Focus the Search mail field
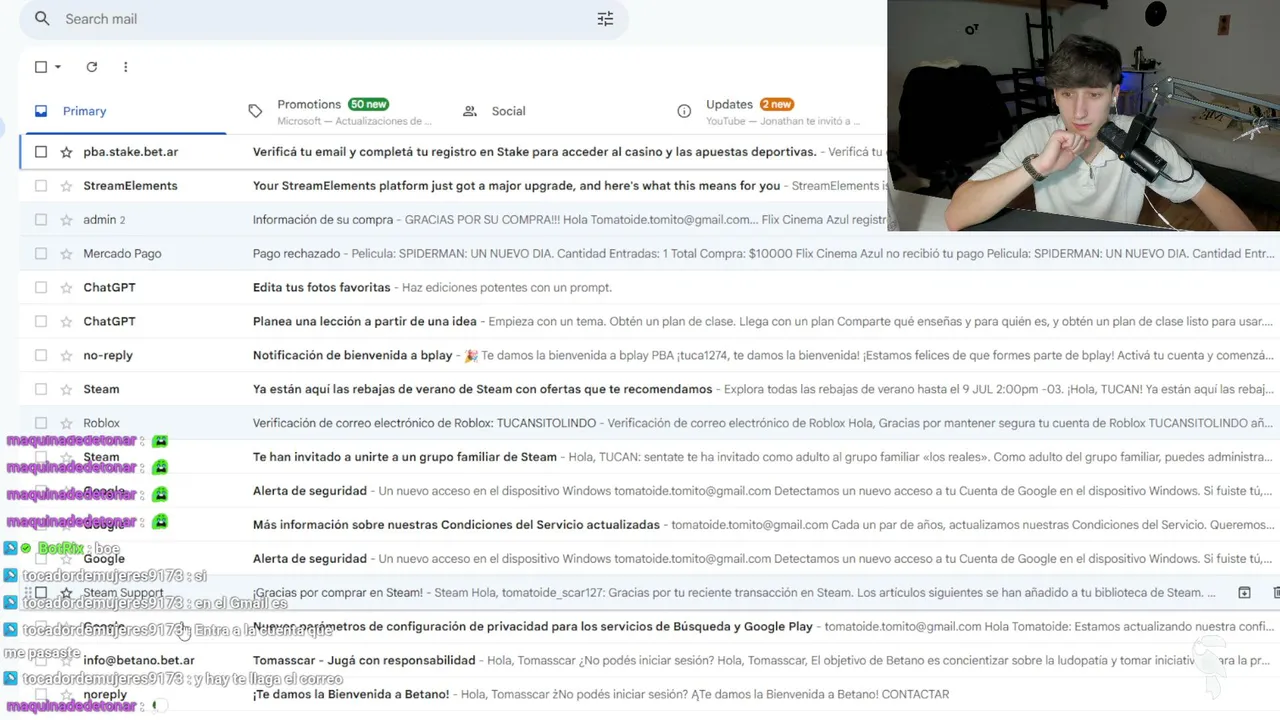 (x=325, y=19)
